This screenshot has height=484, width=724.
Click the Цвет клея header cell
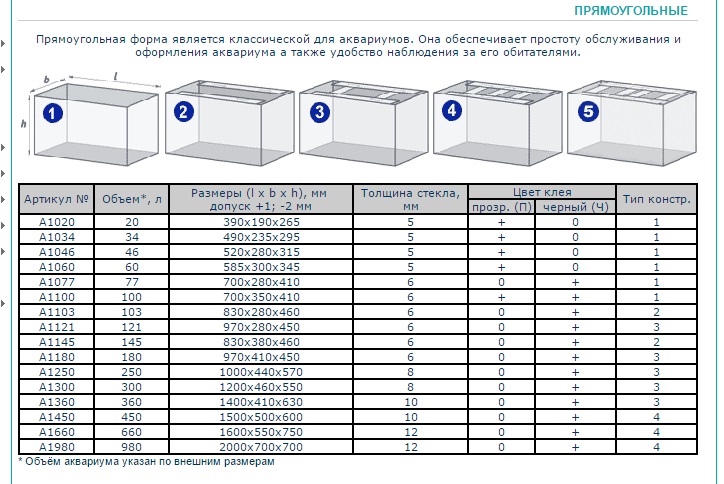[541, 192]
